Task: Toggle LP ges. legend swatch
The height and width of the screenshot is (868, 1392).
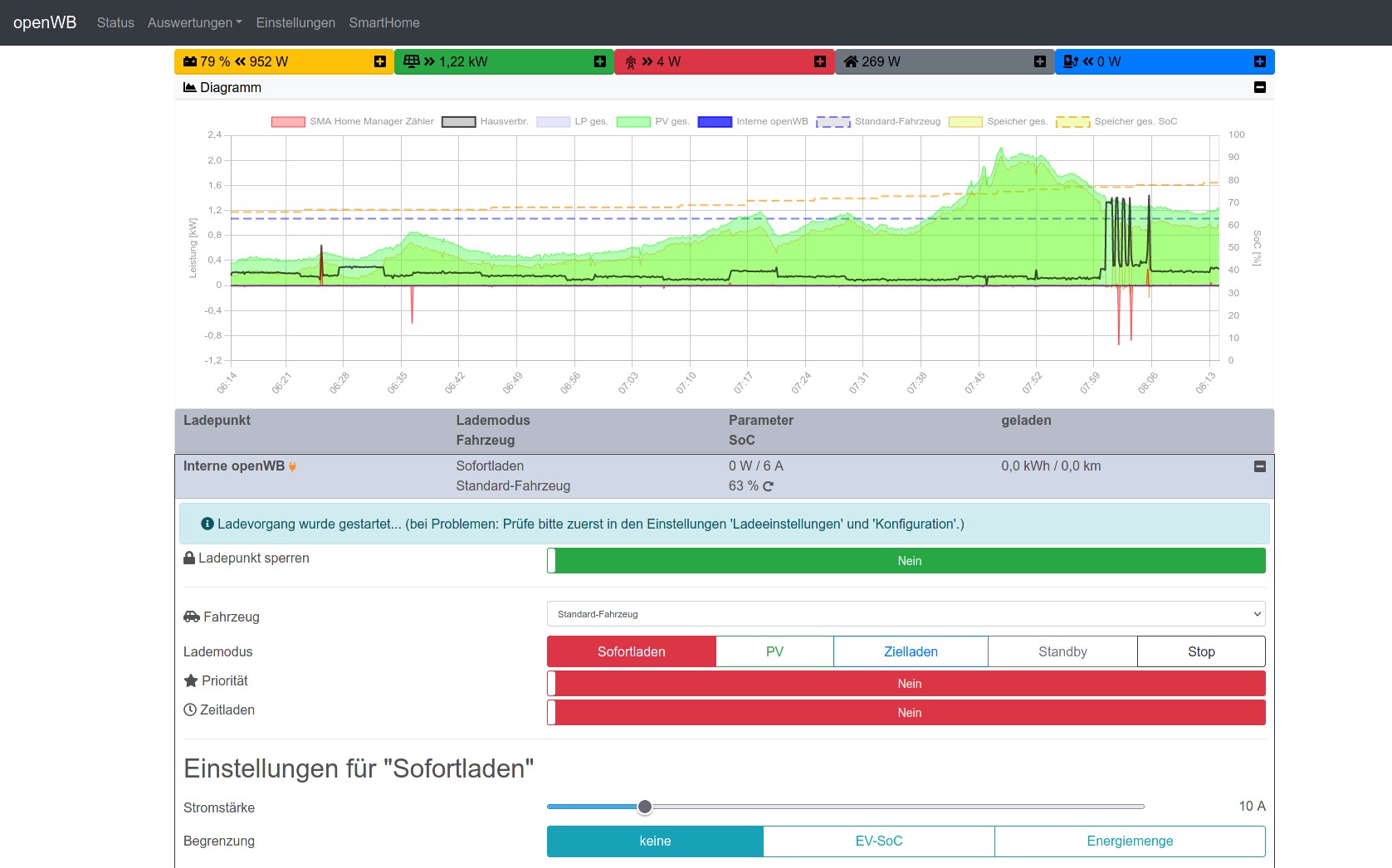Action: [x=554, y=122]
